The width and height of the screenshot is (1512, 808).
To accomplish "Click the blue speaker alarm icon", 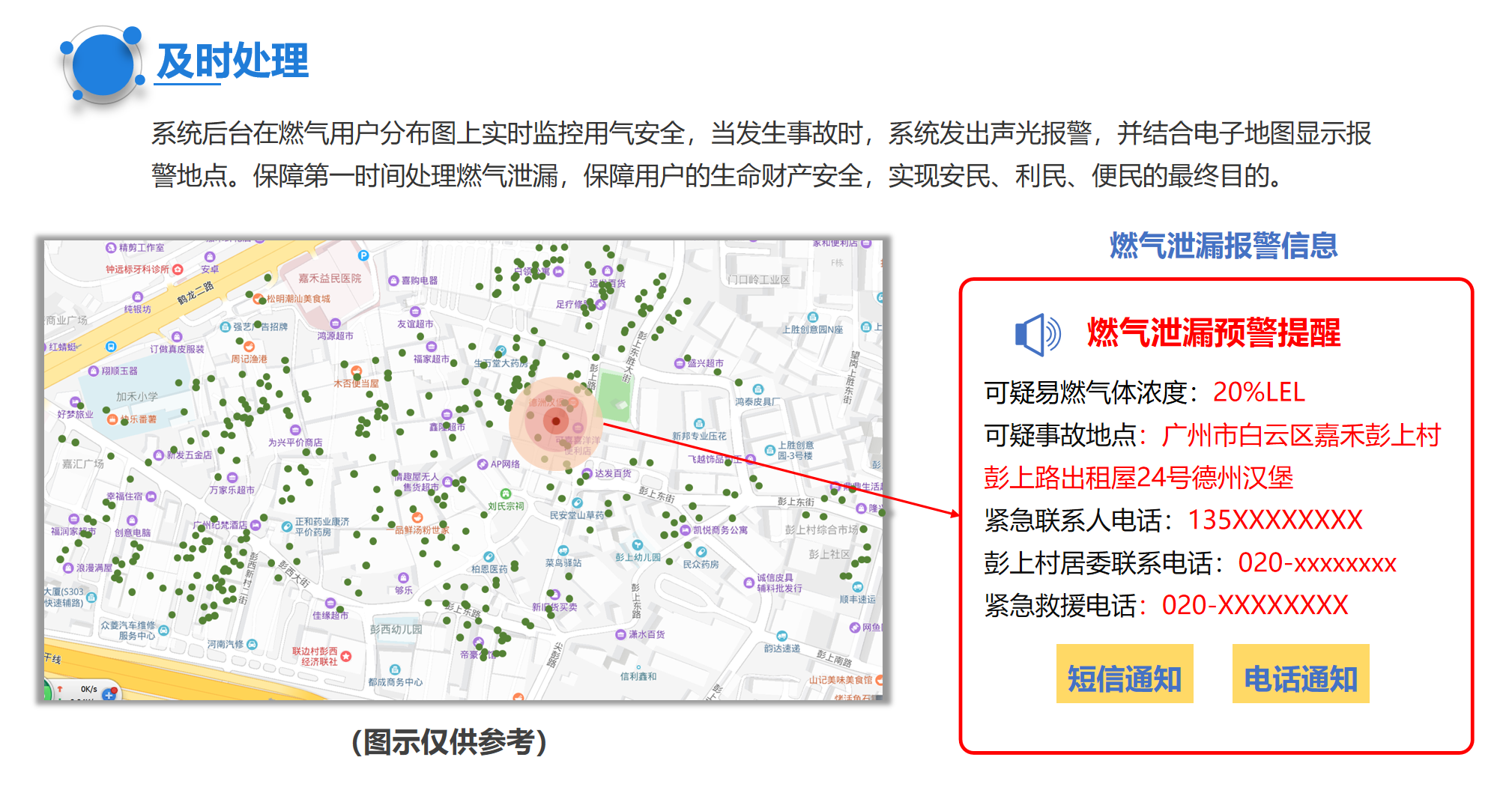I will (x=1037, y=335).
